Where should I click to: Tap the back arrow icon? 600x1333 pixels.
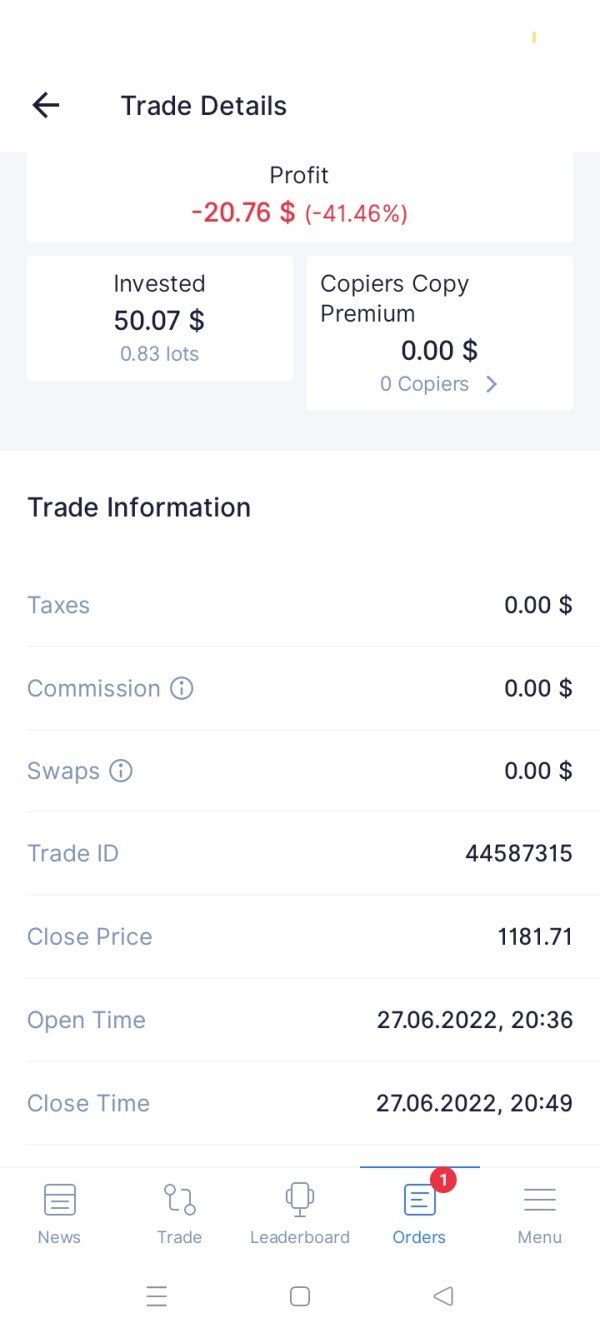[46, 105]
